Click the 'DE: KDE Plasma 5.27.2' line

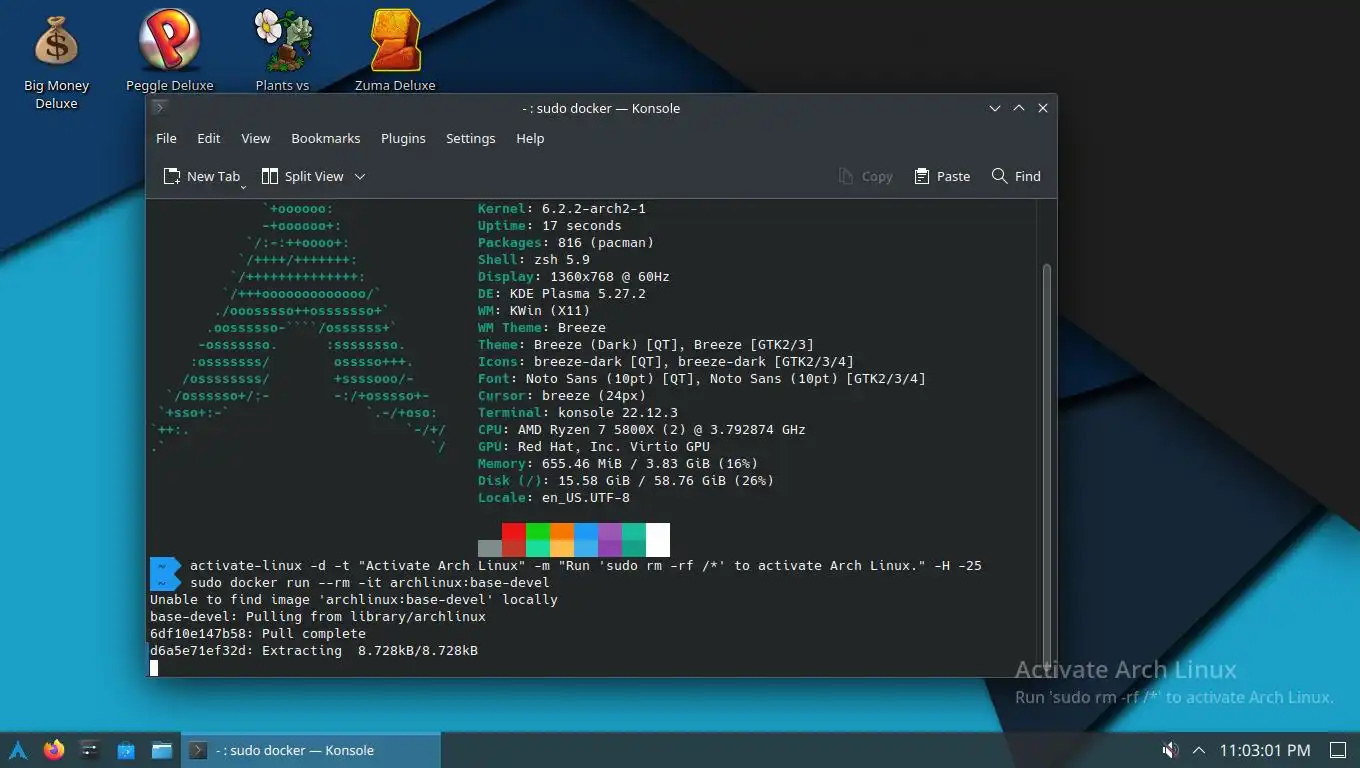[562, 294]
